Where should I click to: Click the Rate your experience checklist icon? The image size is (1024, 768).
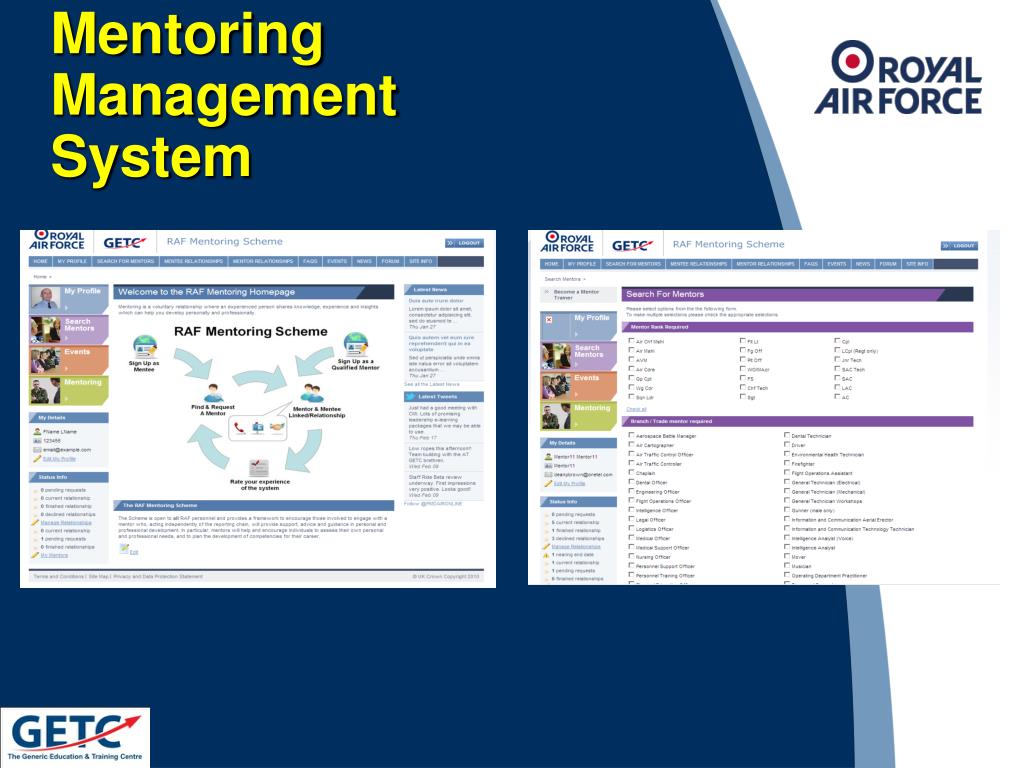[259, 468]
